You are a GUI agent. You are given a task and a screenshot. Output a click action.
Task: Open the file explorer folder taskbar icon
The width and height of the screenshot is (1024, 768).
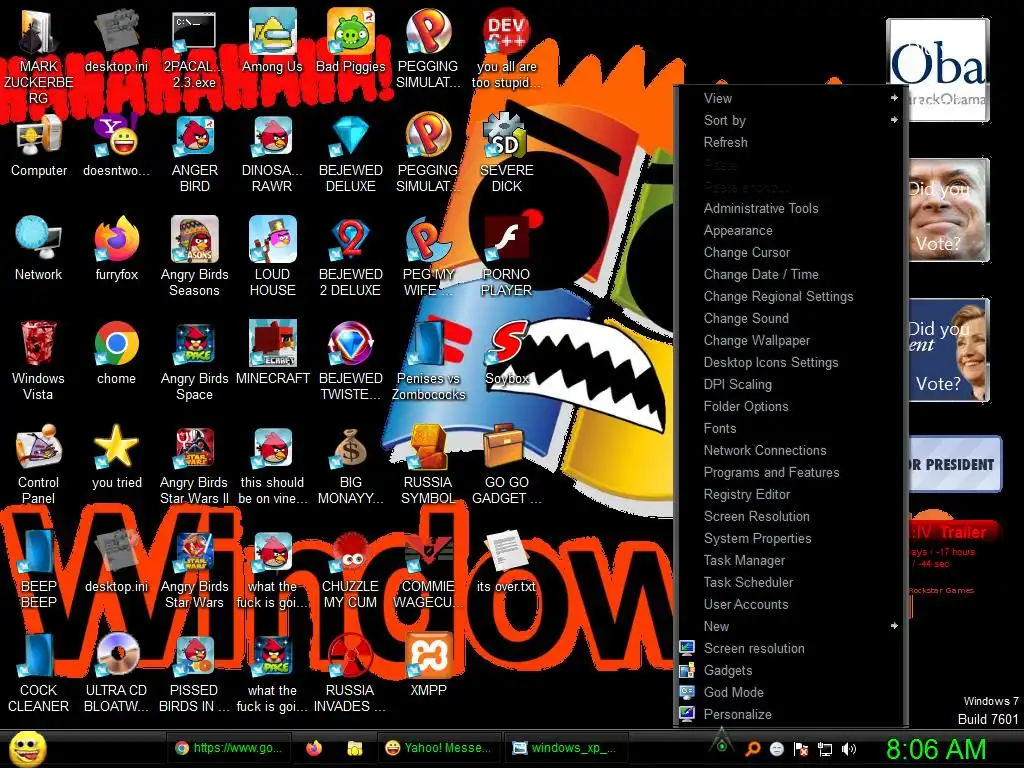click(x=355, y=748)
